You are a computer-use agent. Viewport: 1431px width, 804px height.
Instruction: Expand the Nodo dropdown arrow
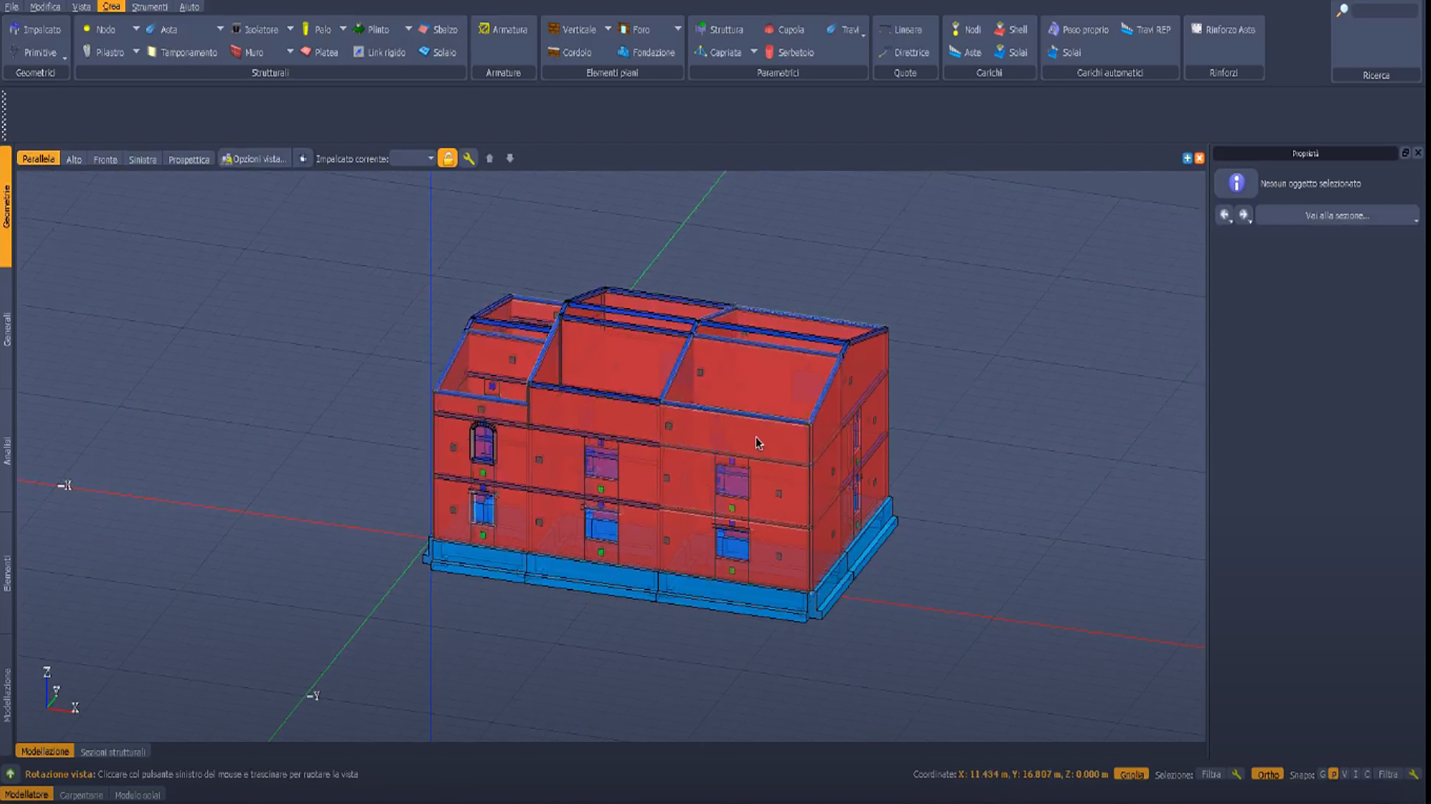pyautogui.click(x=136, y=30)
